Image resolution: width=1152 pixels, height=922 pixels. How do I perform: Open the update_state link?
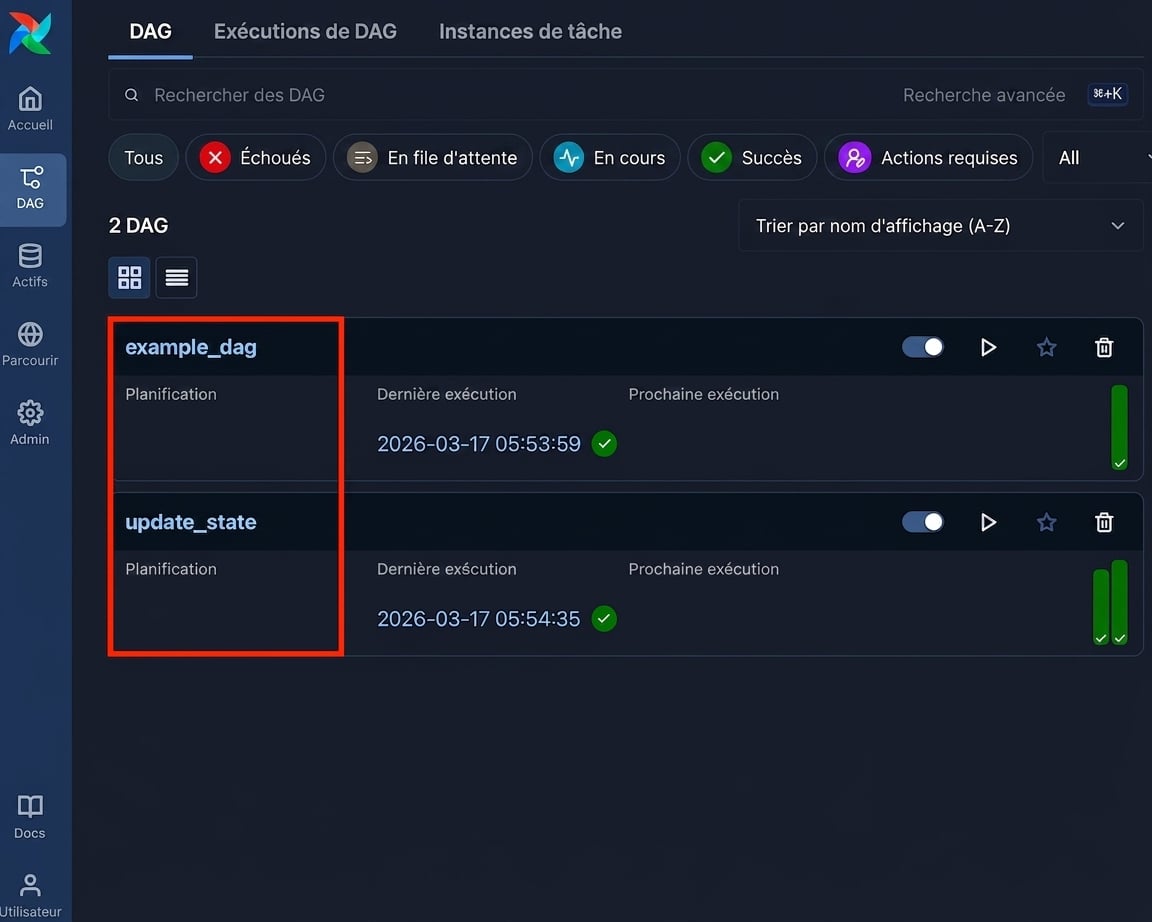tap(191, 522)
